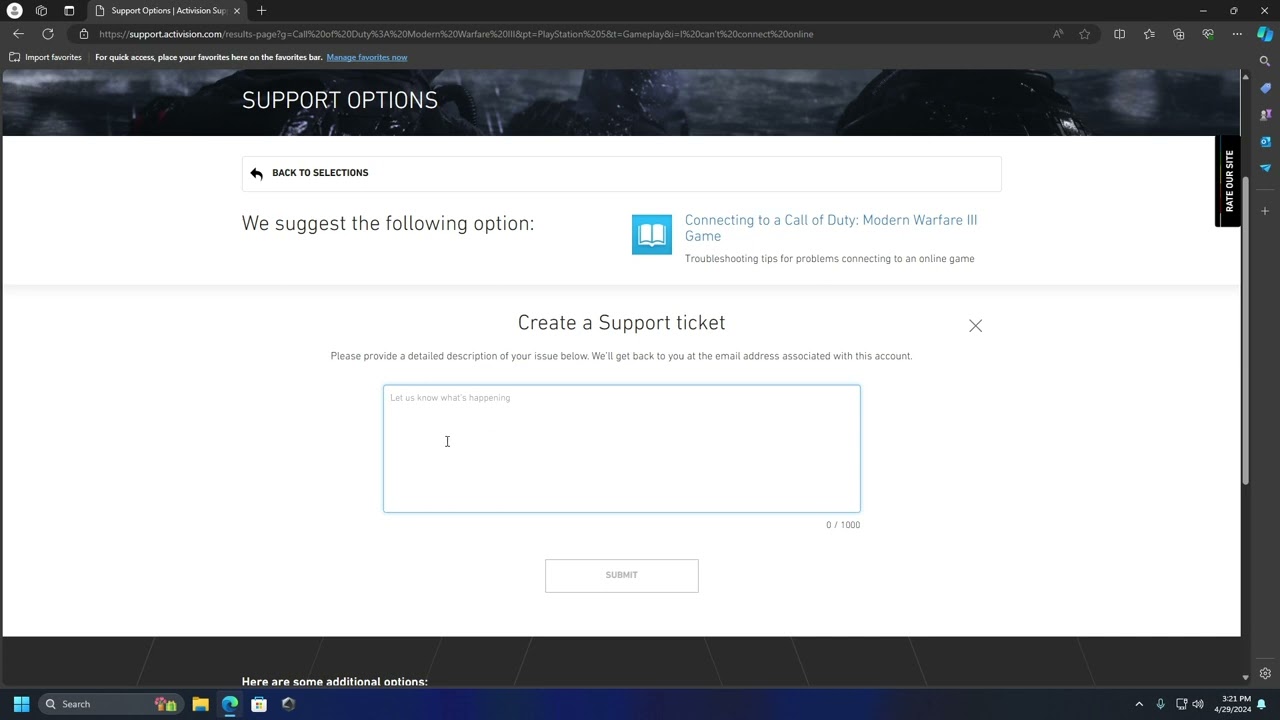Open tab actions menu icon
Viewport: 1280px width, 720px height.
69,10
